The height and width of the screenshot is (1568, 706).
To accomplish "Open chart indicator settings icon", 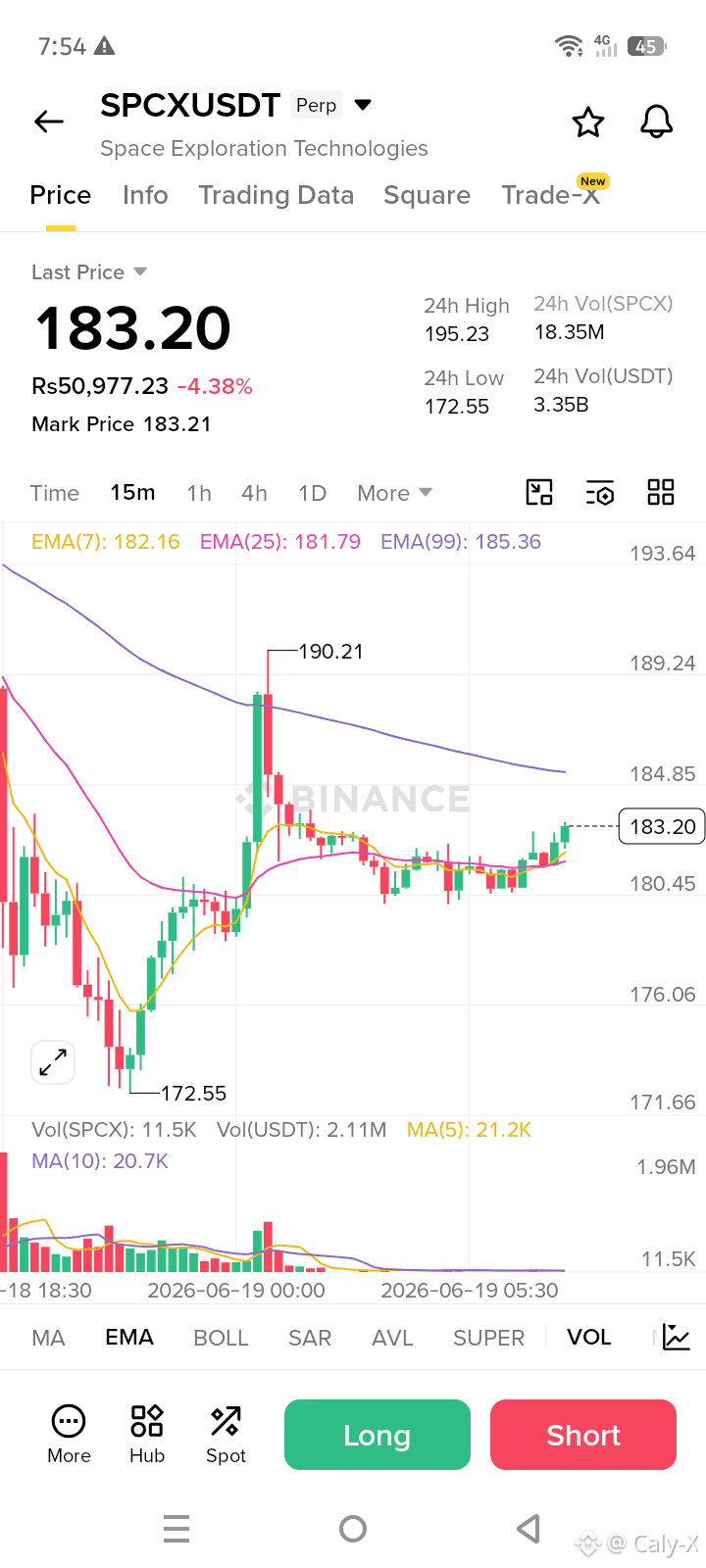I will tap(600, 492).
